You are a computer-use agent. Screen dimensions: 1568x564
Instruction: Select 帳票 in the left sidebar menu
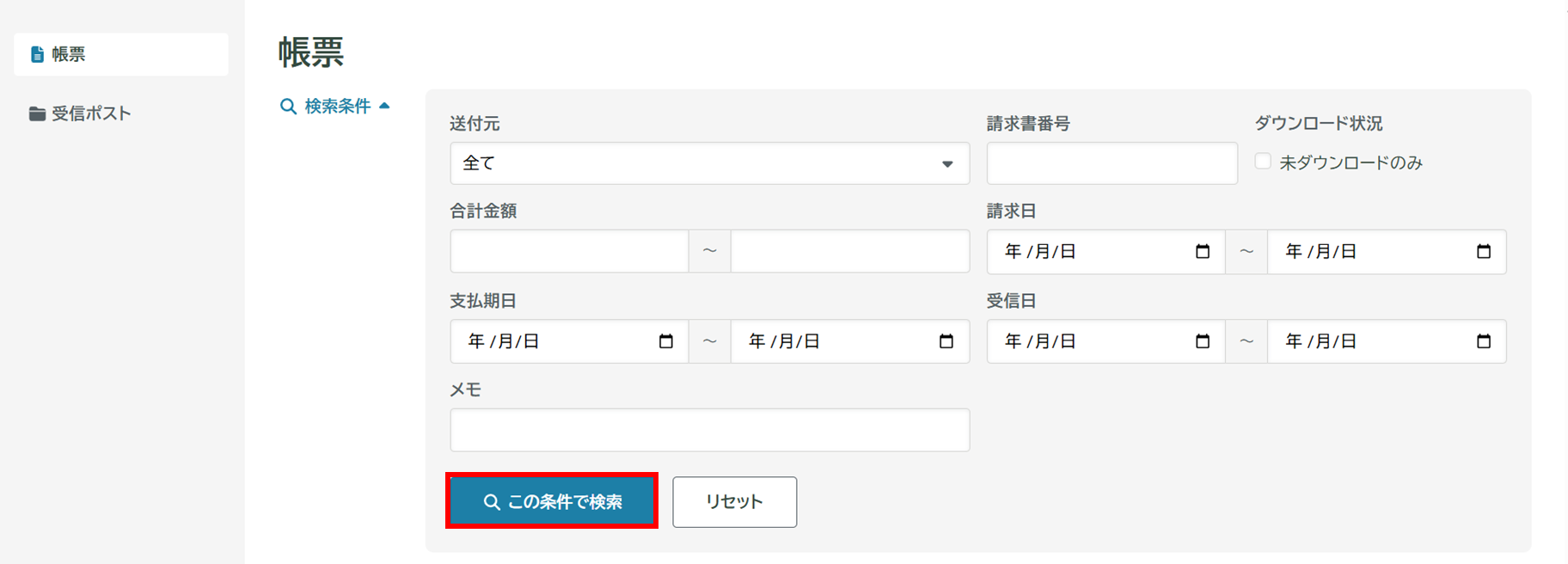(x=120, y=54)
